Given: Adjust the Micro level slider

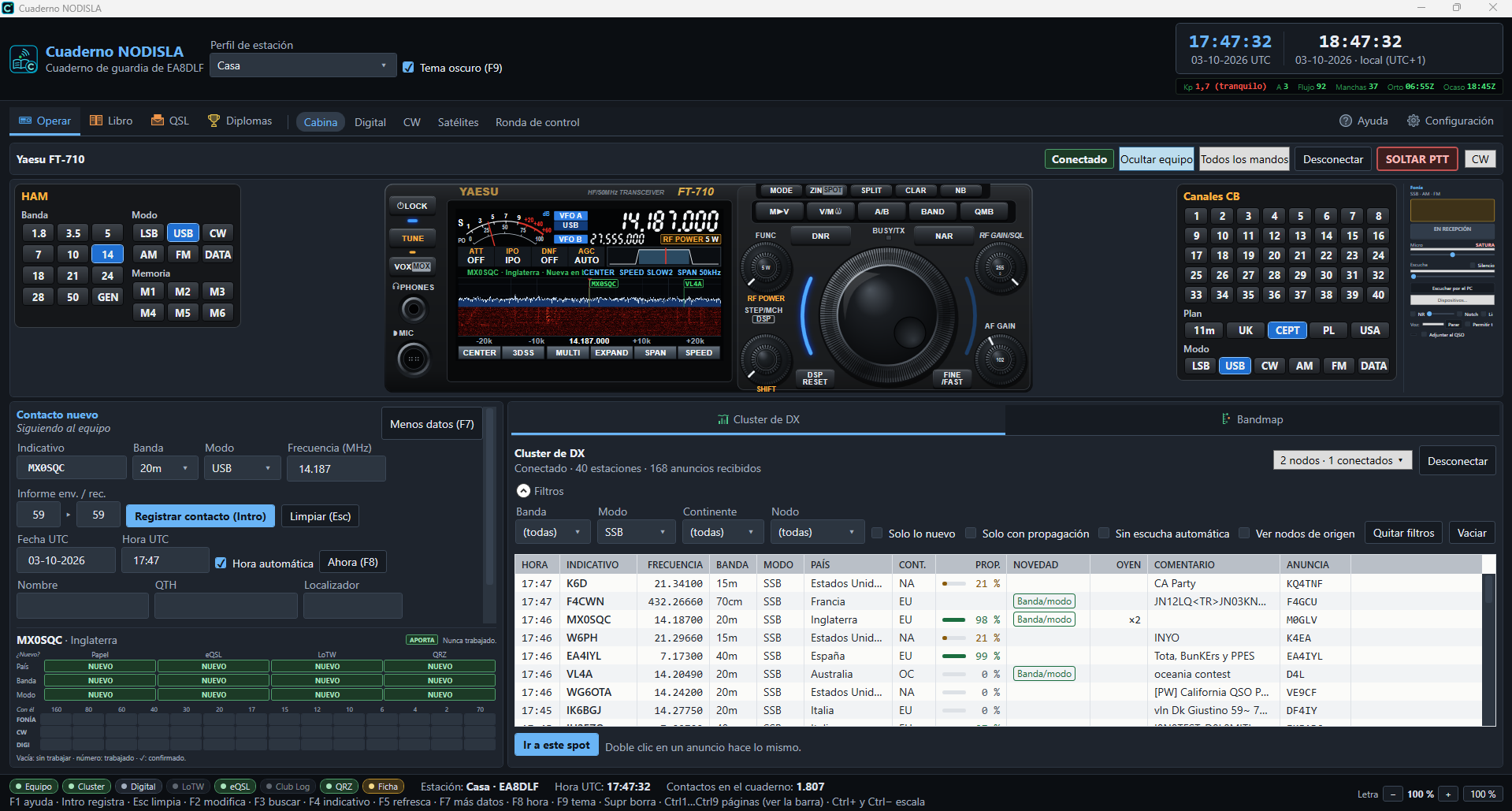Looking at the screenshot, I should point(1452,255).
